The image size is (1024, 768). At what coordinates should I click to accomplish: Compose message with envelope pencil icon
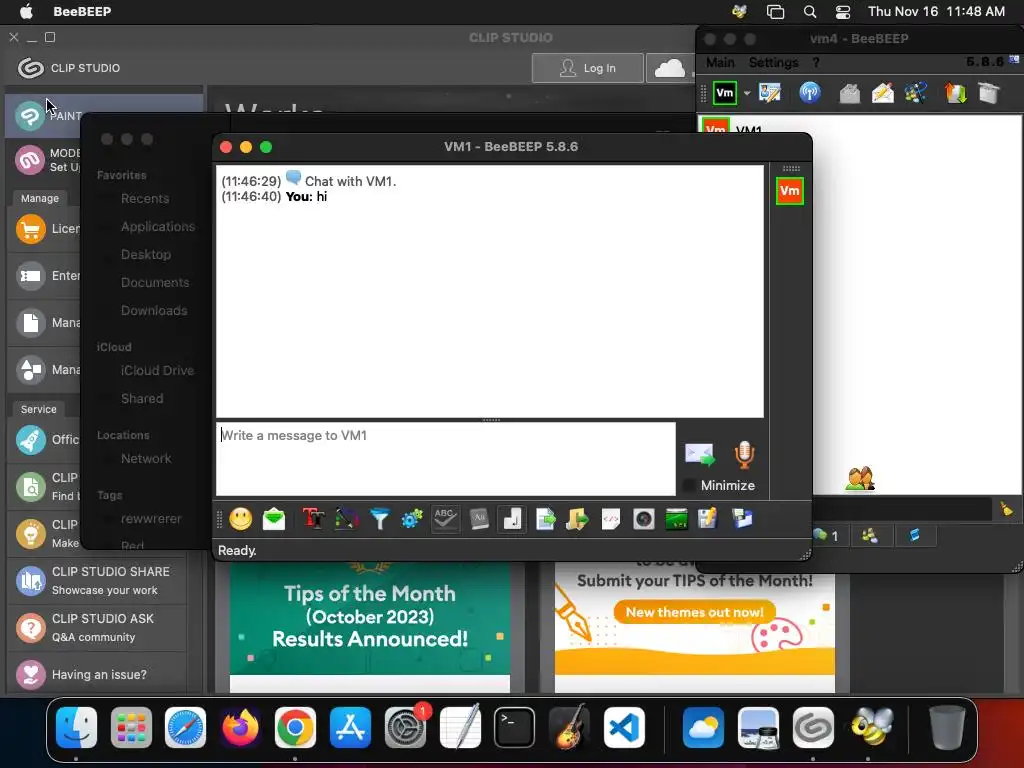click(x=883, y=93)
